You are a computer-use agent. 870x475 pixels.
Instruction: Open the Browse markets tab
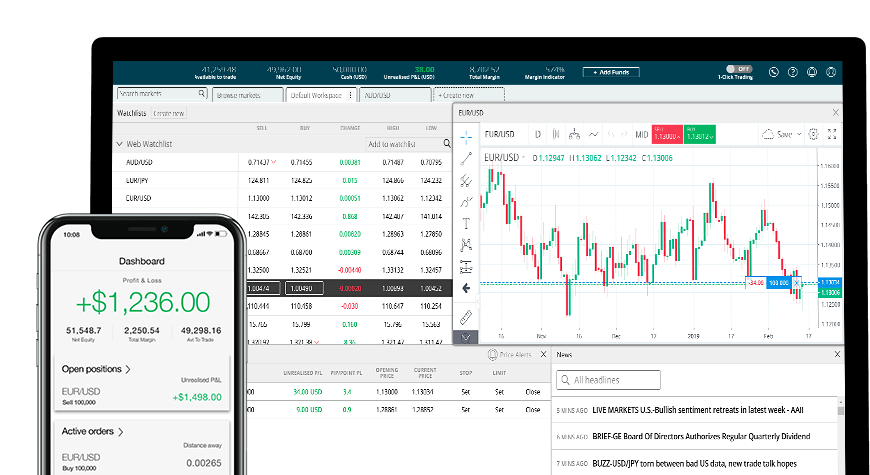[247, 94]
